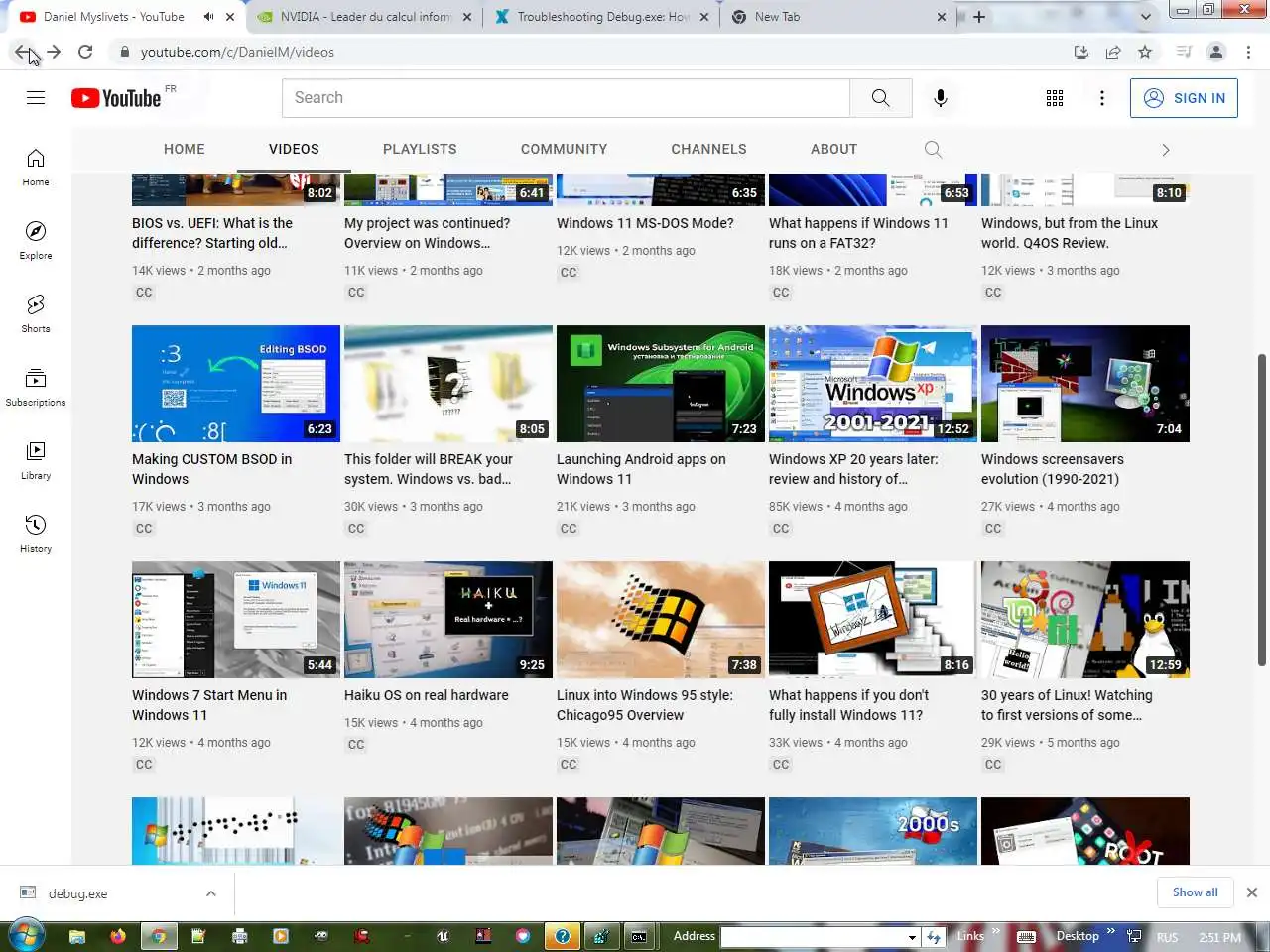Search within the channel using magnifier icon
The width and height of the screenshot is (1270, 952).
pyautogui.click(x=933, y=149)
